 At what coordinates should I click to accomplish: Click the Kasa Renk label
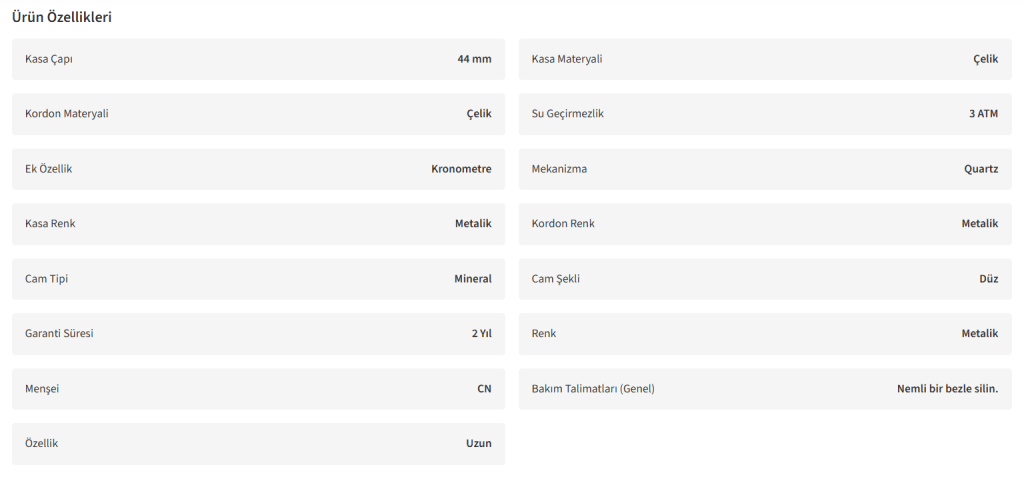[x=50, y=224]
